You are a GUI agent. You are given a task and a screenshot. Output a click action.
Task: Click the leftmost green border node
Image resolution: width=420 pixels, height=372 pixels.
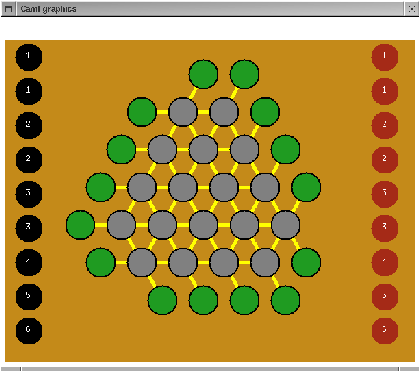click(80, 225)
